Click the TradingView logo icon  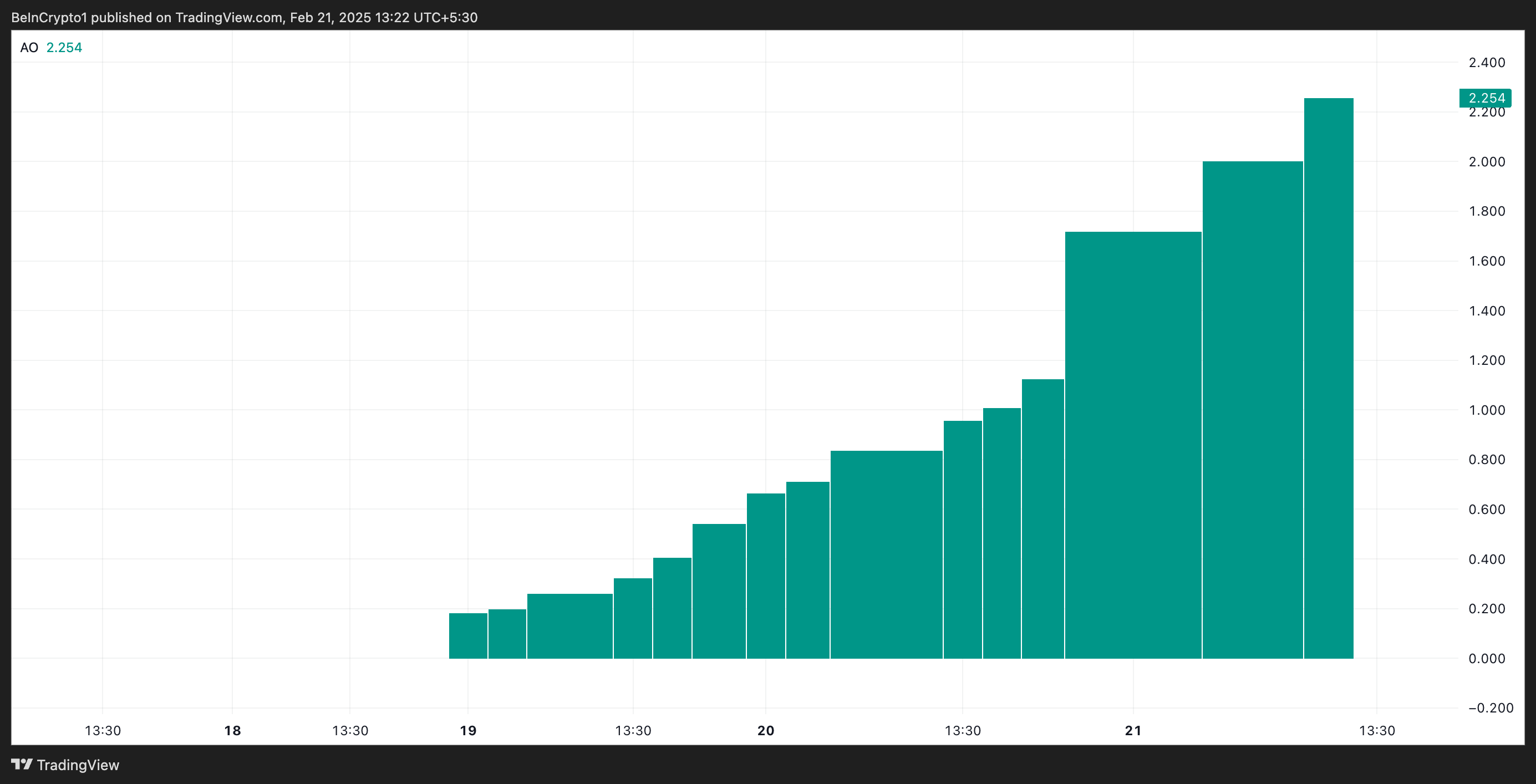(x=22, y=765)
